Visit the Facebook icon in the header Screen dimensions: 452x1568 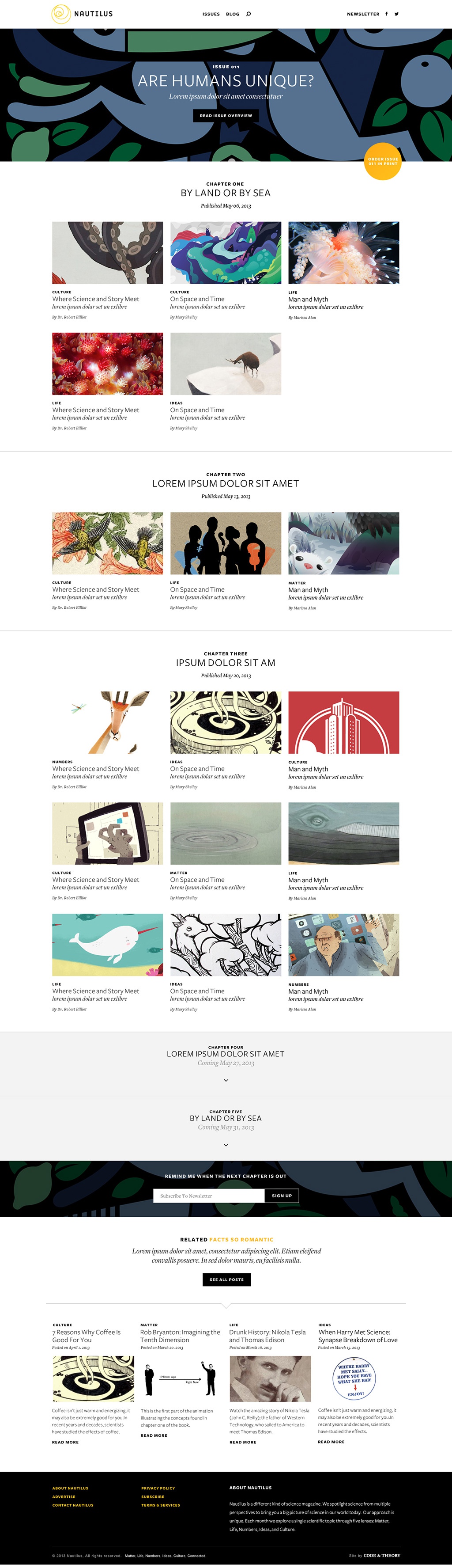coord(386,14)
